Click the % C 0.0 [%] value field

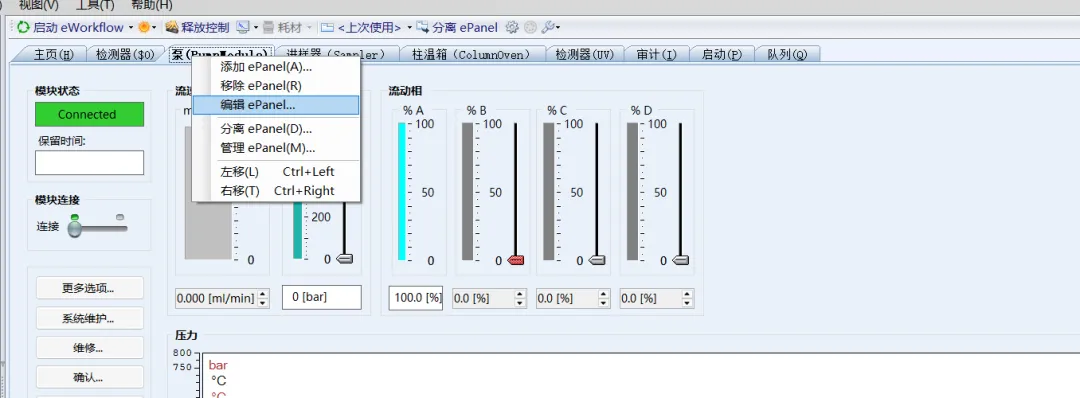tap(567, 298)
